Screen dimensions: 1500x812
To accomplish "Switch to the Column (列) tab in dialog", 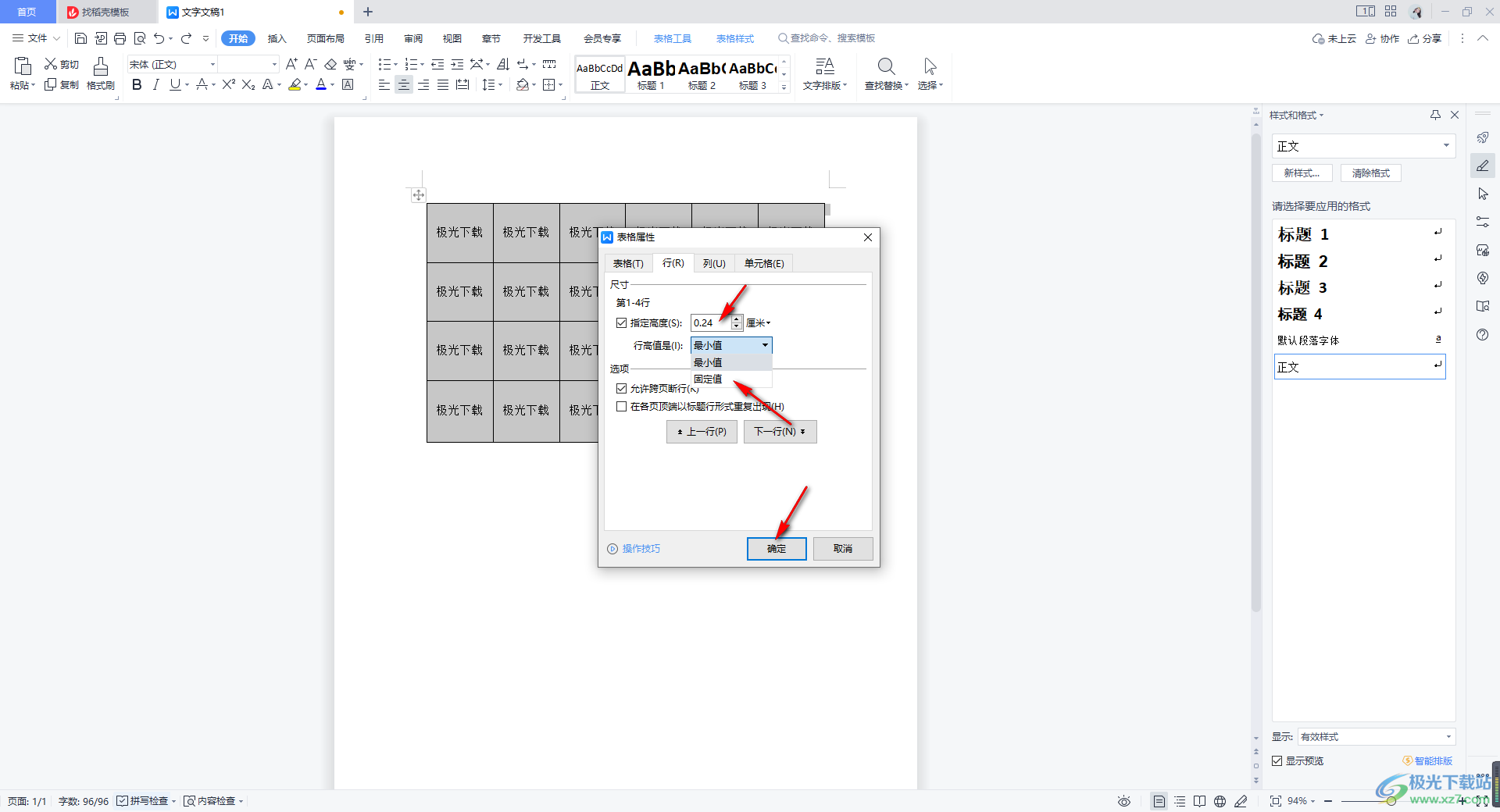I will coord(713,263).
